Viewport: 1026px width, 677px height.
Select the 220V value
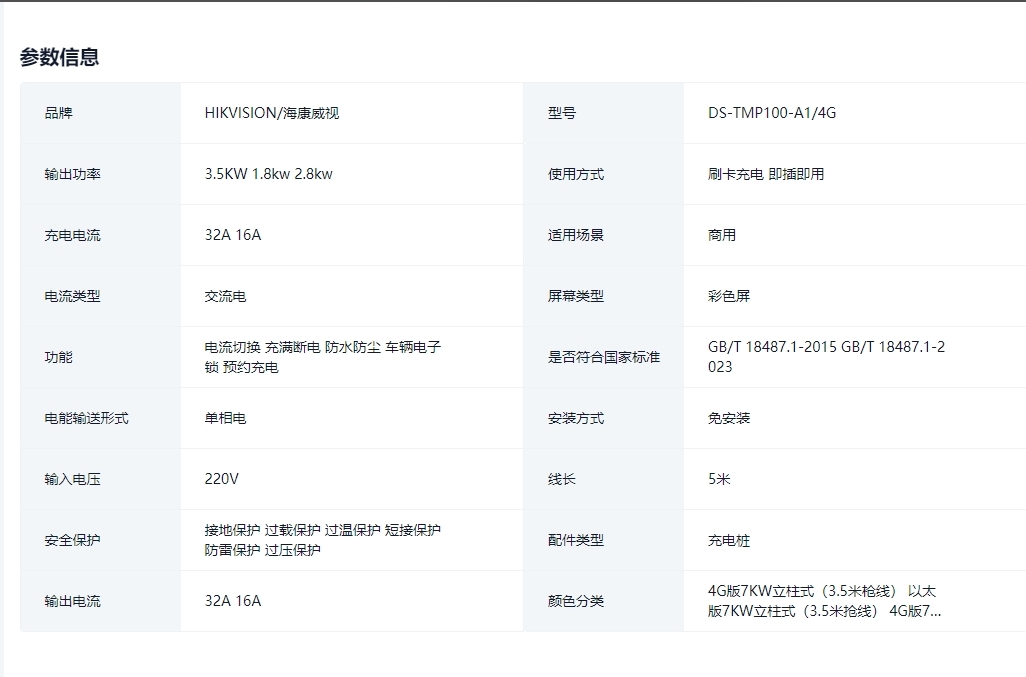pyautogui.click(x=222, y=479)
